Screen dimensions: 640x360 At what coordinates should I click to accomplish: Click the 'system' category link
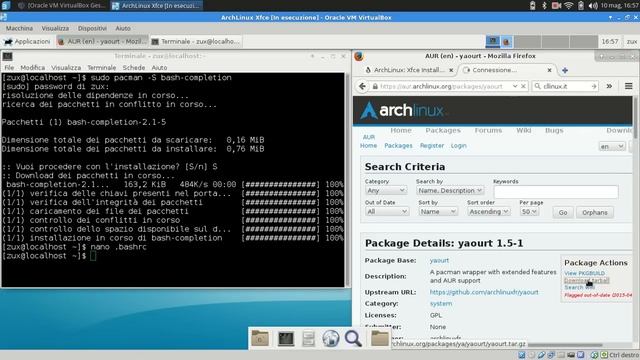(x=441, y=304)
